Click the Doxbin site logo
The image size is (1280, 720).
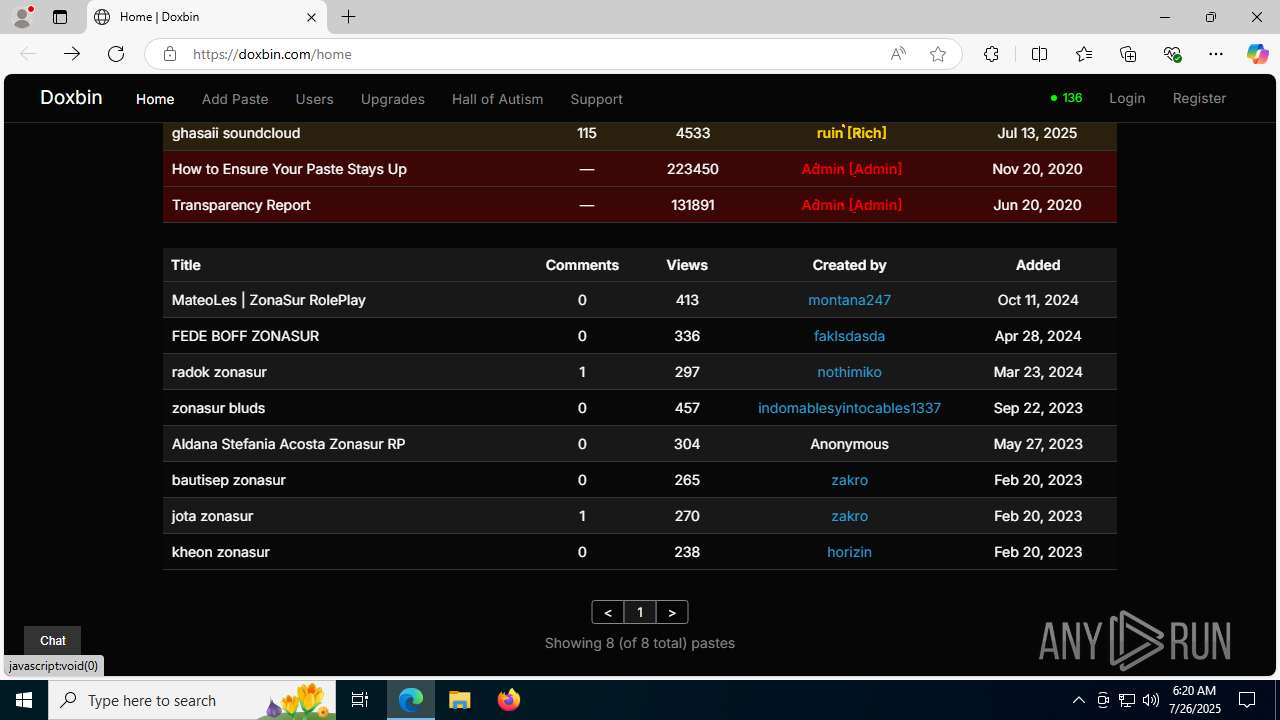71,97
